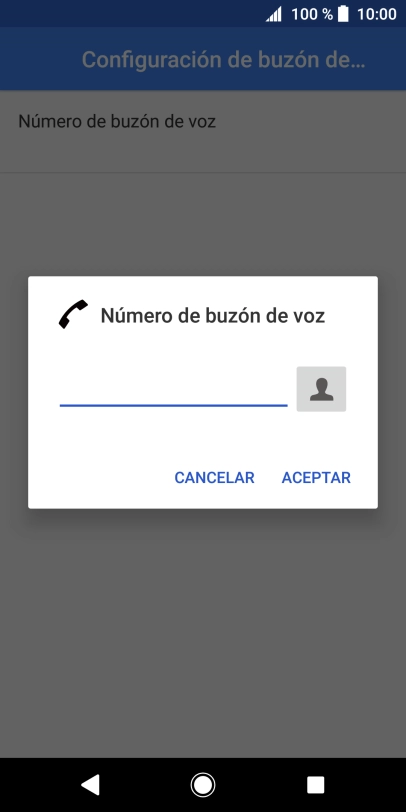The width and height of the screenshot is (406, 812).
Task: Tap the circular Home navigation button
Action: (x=202, y=785)
